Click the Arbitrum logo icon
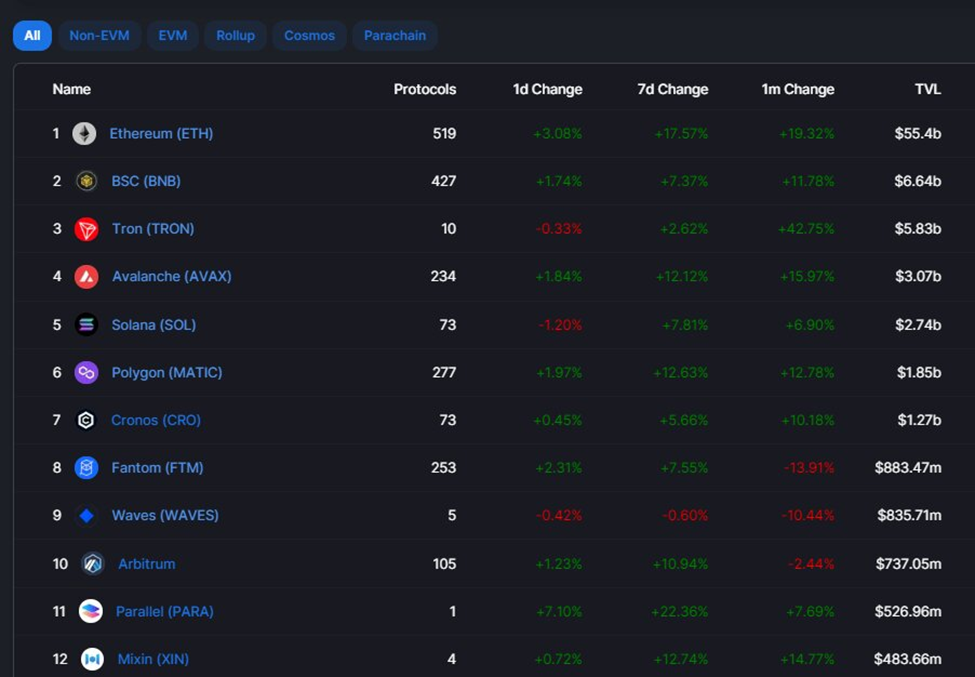 pyautogui.click(x=93, y=564)
